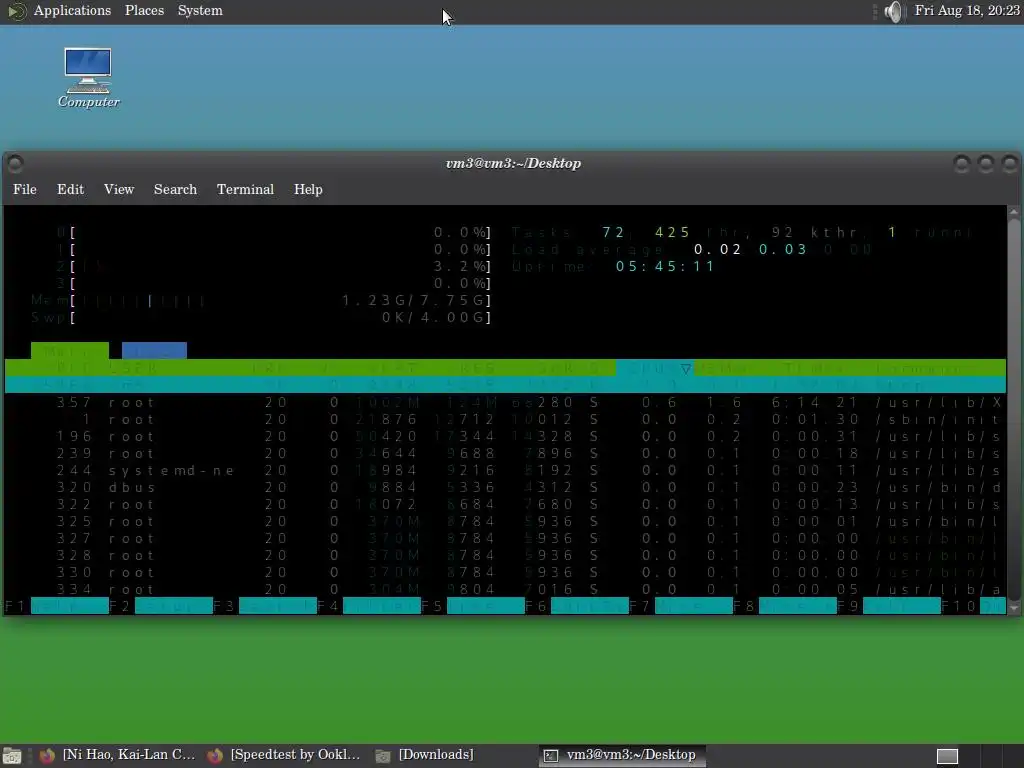The image size is (1024, 768).
Task: Open the View menu in terminal
Action: tap(119, 189)
